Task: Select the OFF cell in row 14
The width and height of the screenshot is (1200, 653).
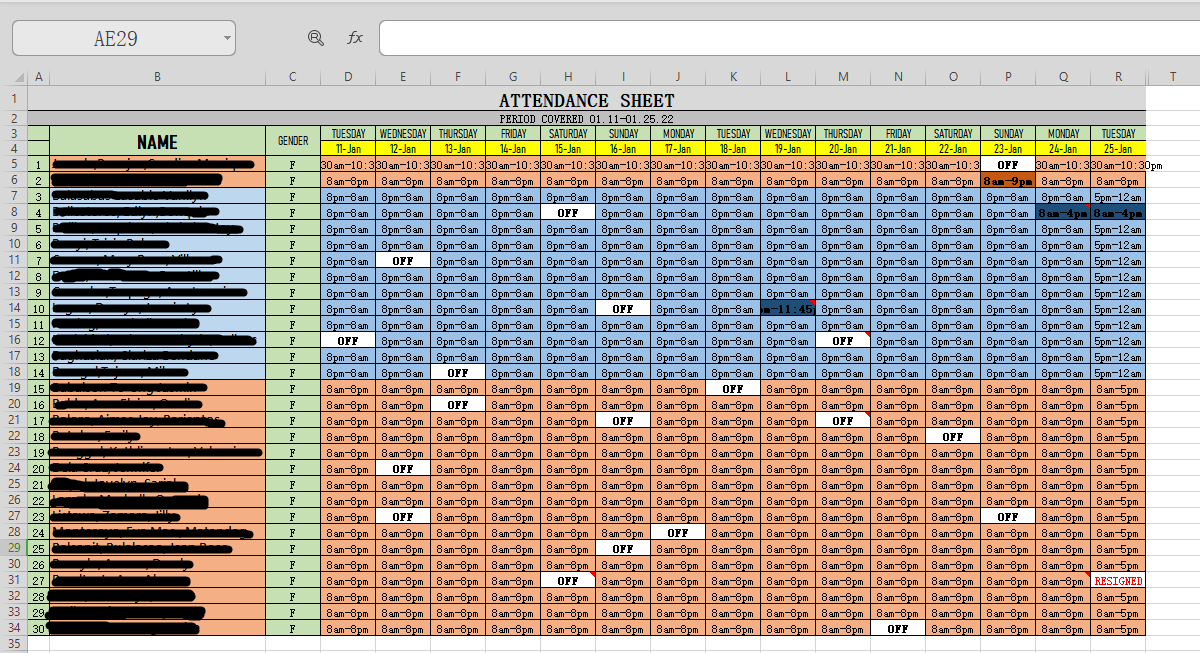Action: [x=623, y=309]
